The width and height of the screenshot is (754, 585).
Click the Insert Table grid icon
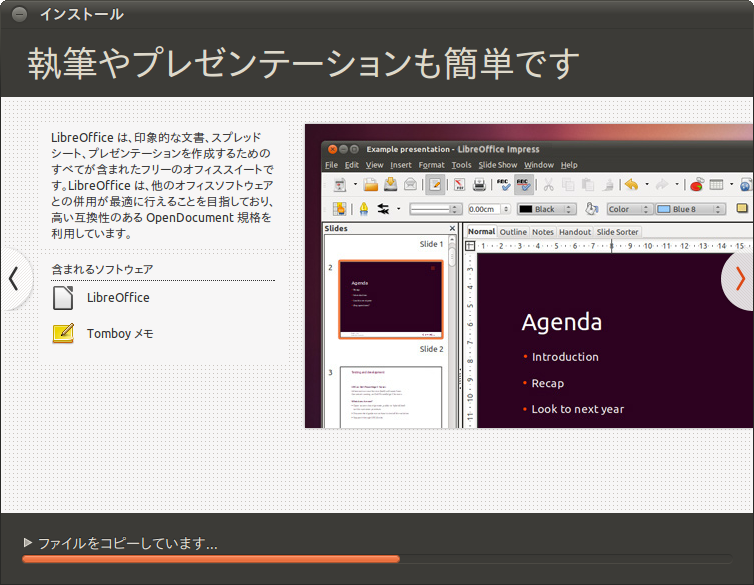[x=716, y=185]
